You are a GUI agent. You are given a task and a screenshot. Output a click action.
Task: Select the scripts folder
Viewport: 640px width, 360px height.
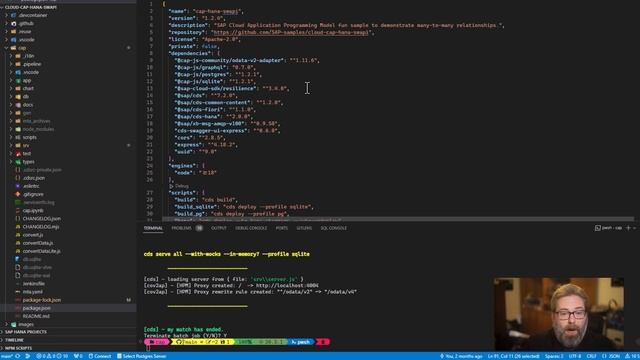point(29,138)
